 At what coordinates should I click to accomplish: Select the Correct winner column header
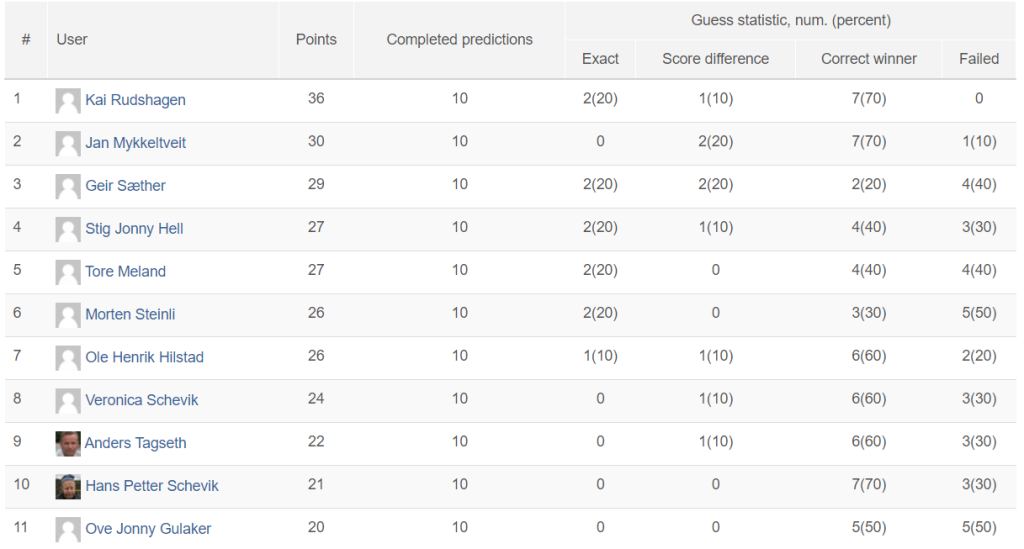tap(869, 59)
